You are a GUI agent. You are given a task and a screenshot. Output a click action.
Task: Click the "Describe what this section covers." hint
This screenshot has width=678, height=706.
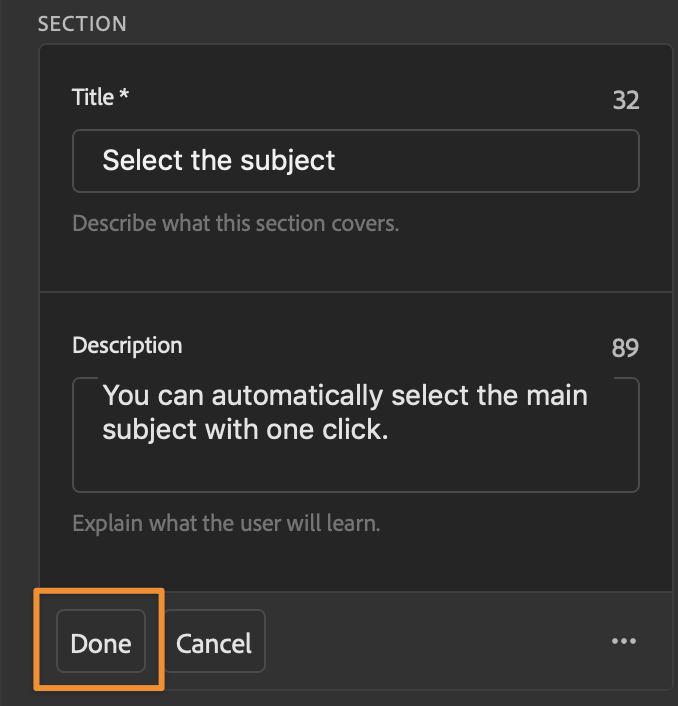236,223
